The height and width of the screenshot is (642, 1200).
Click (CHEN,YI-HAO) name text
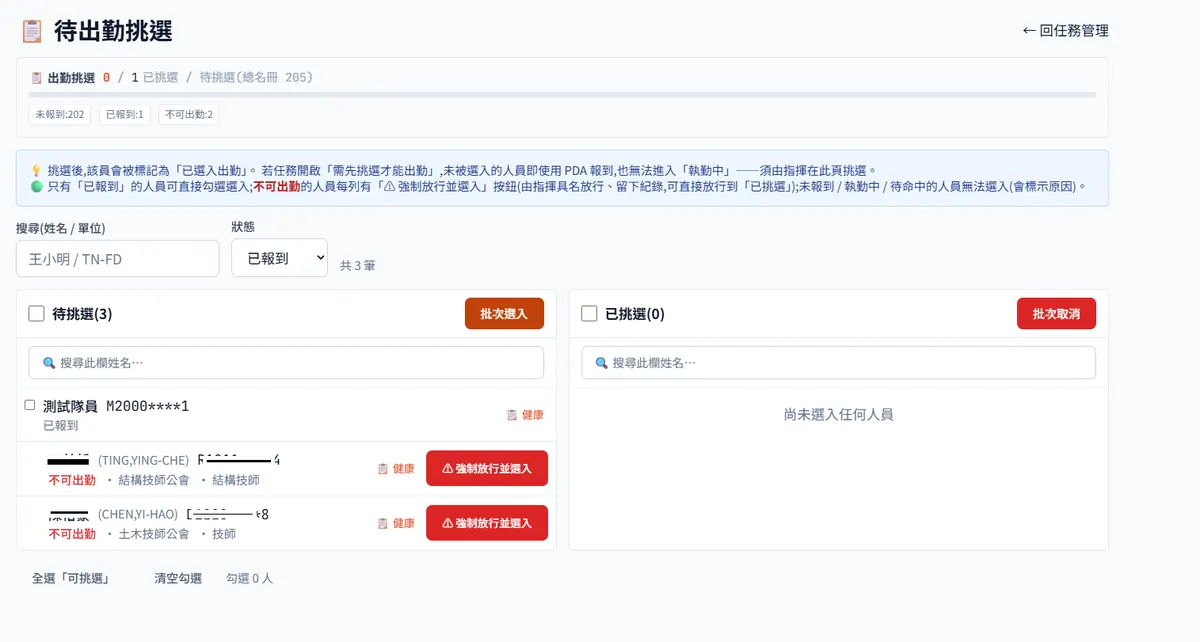(x=138, y=514)
